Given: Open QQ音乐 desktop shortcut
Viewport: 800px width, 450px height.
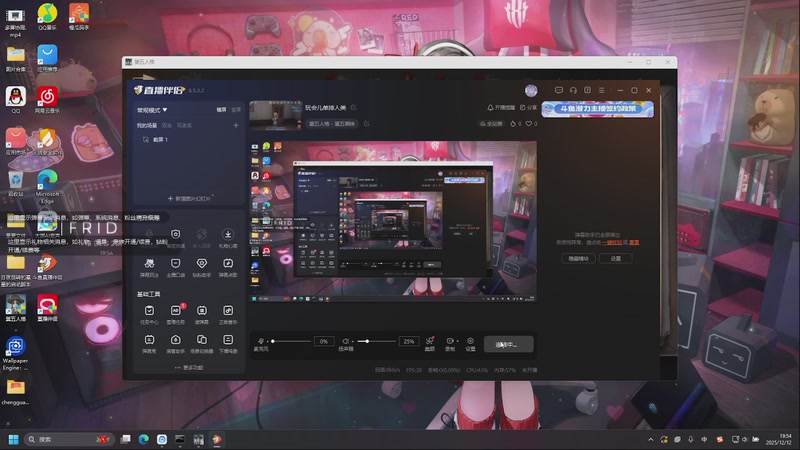Looking at the screenshot, I should point(47,16).
